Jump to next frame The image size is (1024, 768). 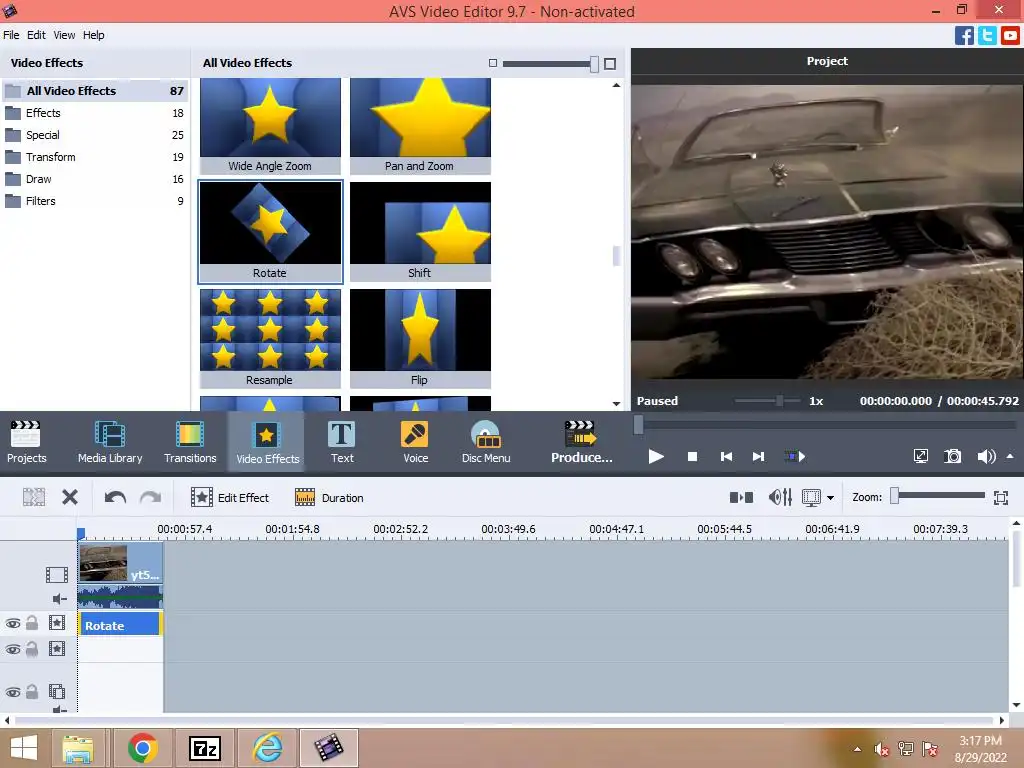pos(758,456)
